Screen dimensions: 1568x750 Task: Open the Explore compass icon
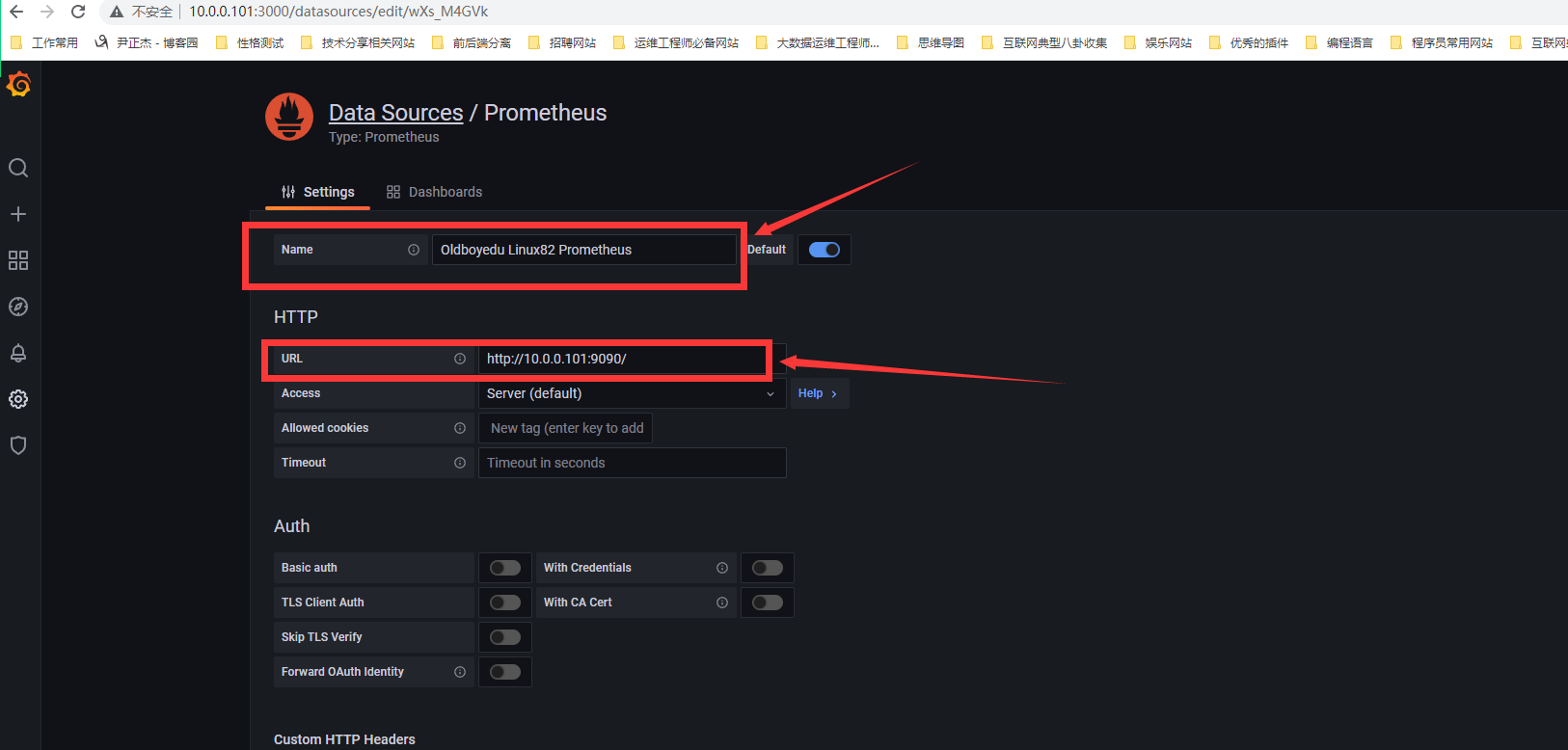pos(18,307)
